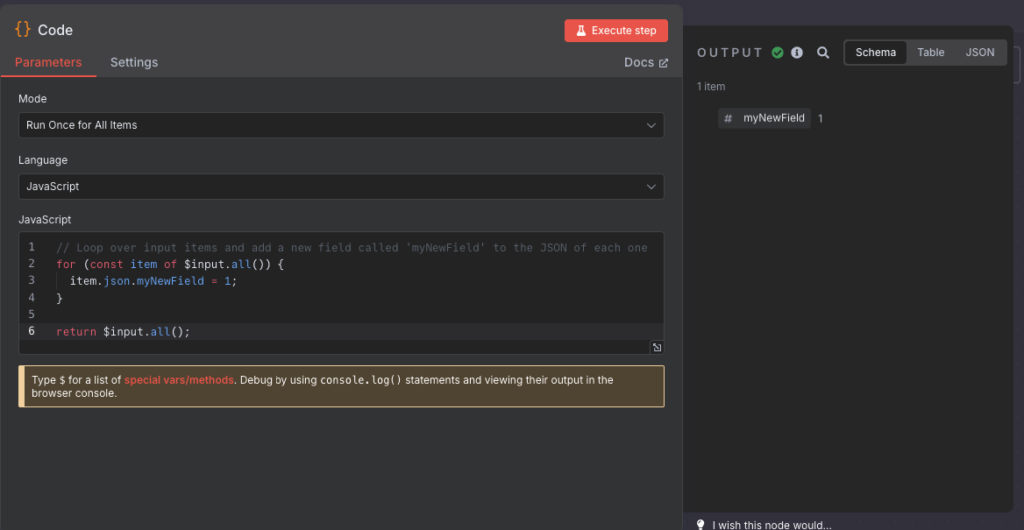Search output with the magnifier icon
Image resolution: width=1024 pixels, height=530 pixels.
pos(823,53)
